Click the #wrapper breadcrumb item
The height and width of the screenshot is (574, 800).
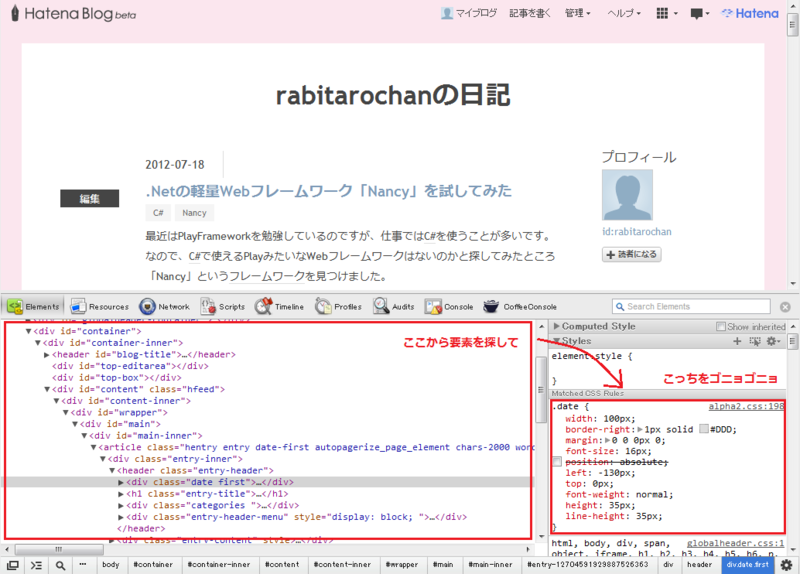402,565
